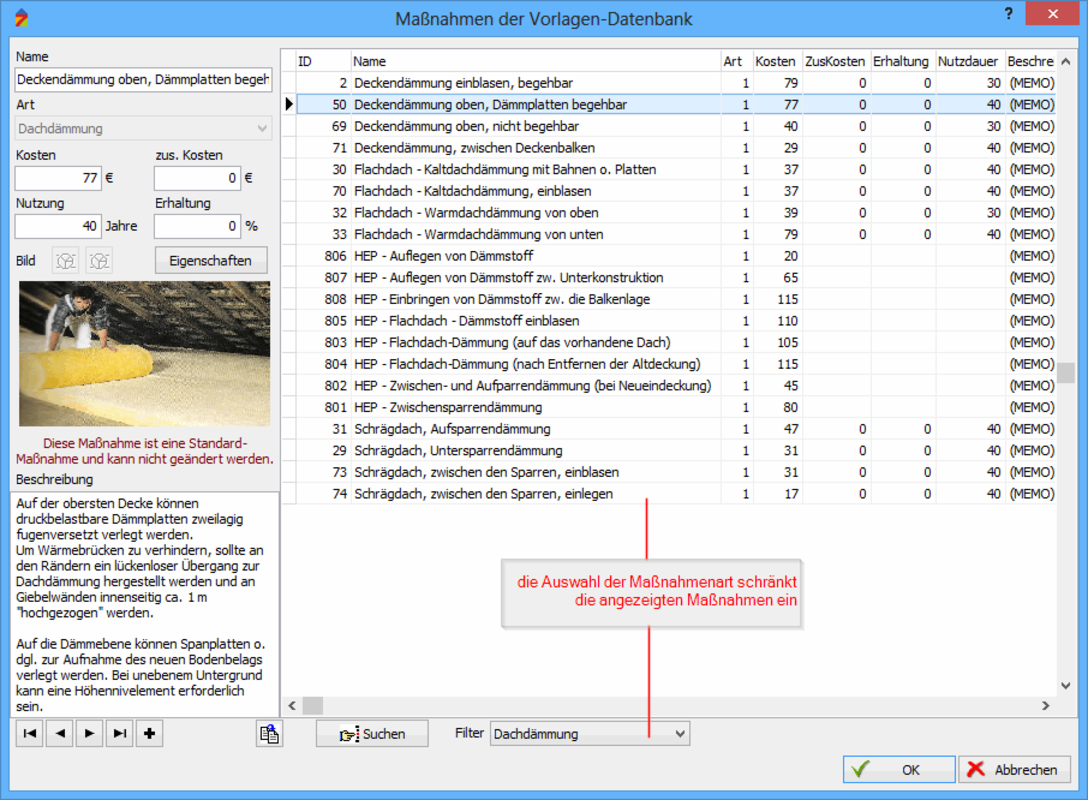Select row 'Schrägdach, zwischen den Sparren, einlegen'
This screenshot has width=1088, height=800.
(x=677, y=493)
